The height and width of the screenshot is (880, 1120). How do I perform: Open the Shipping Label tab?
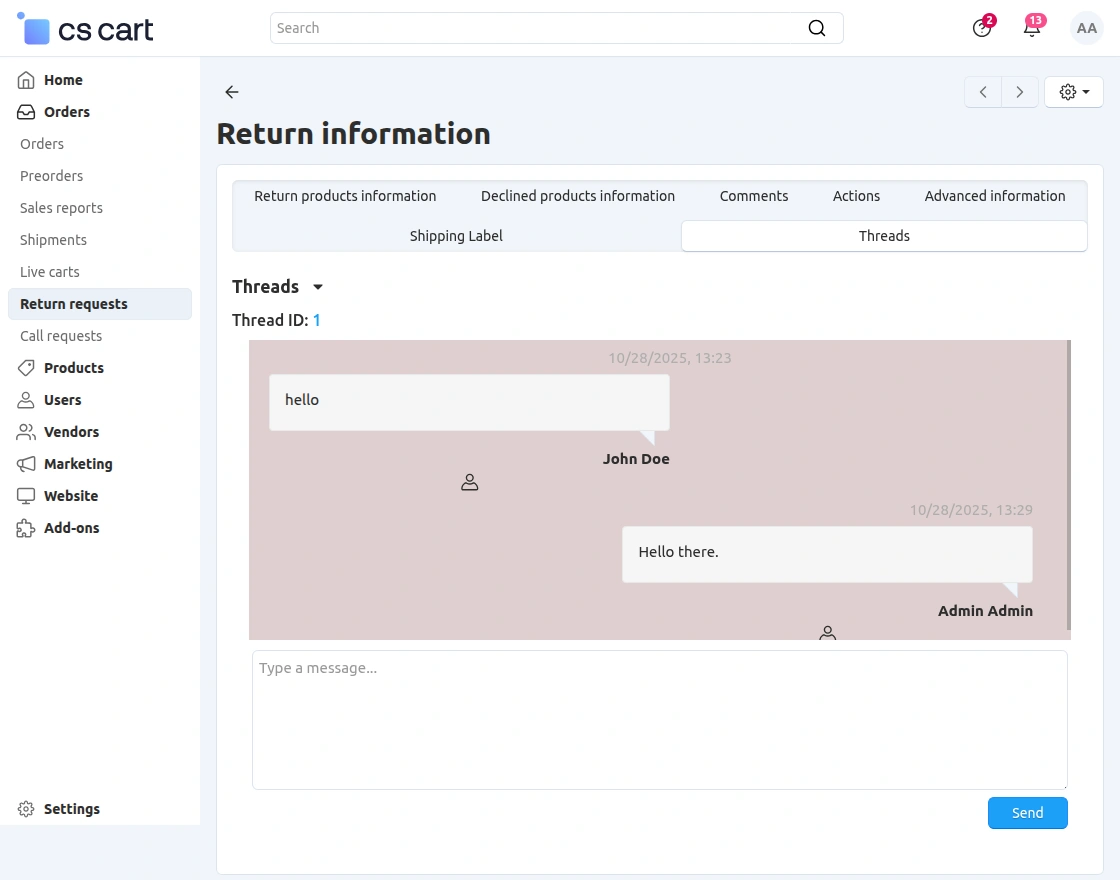click(456, 236)
